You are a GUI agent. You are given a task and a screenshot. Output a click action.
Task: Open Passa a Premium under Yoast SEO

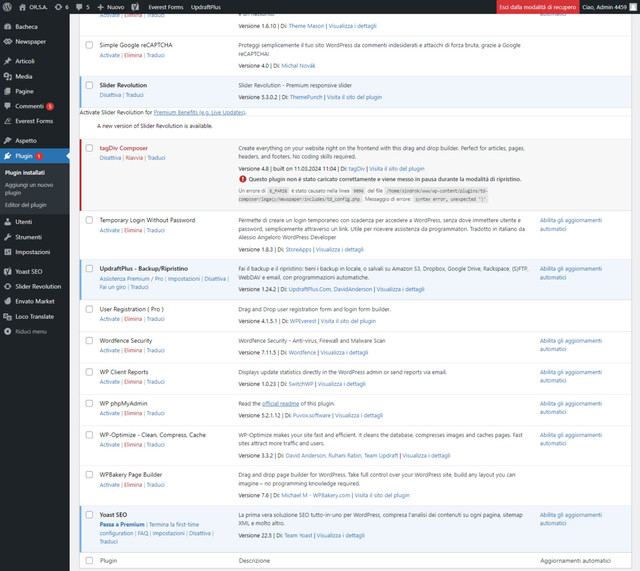pos(122,524)
